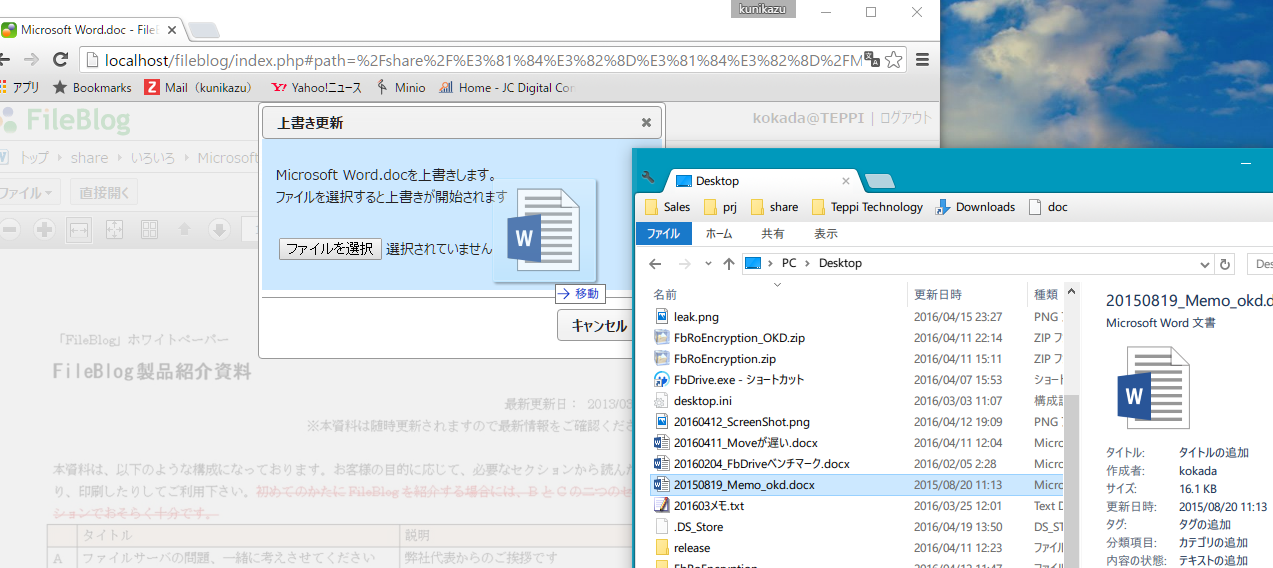Open the Downloads bookmark in Explorer
Viewport: 1273px width, 568px height.
pos(975,207)
